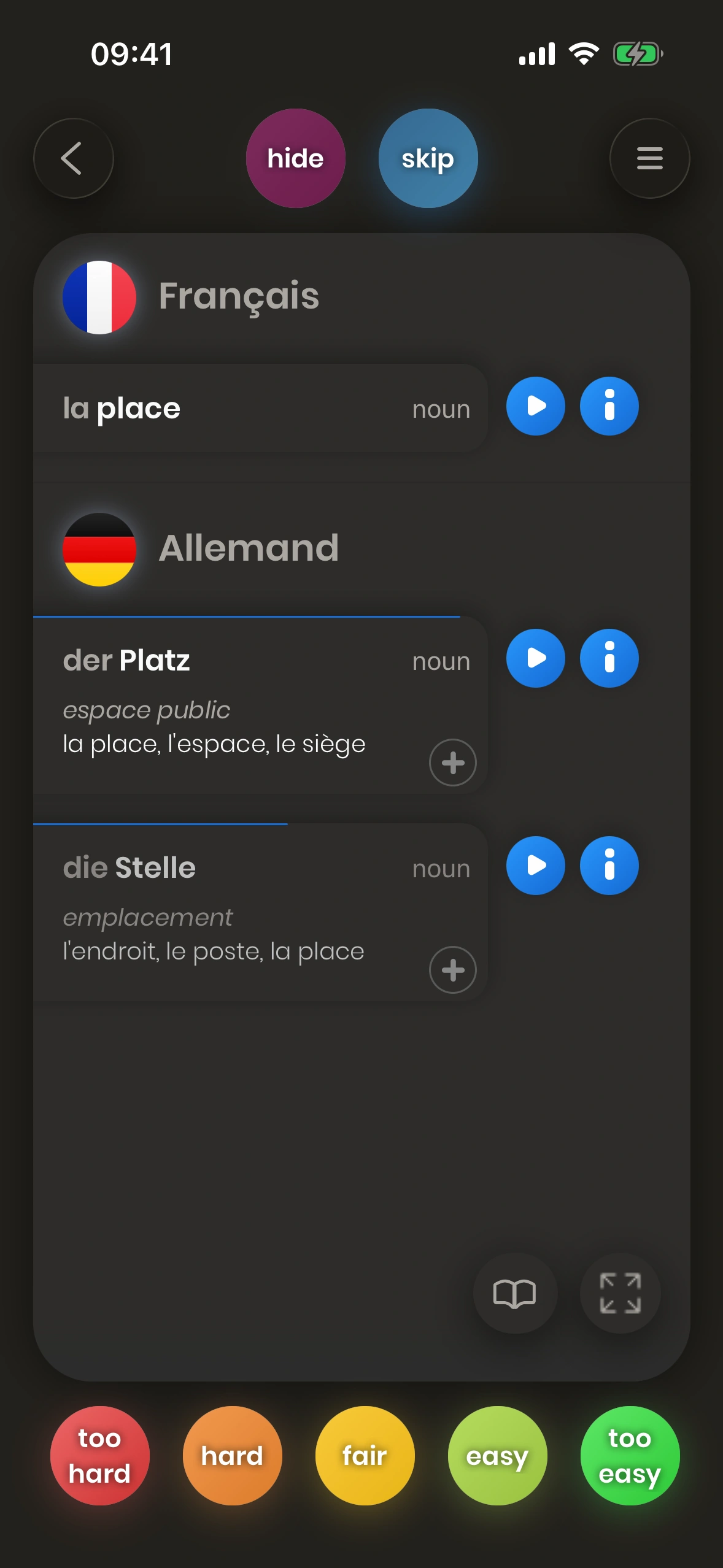Screen dimensions: 723x1568
Task: Play pronunciation of die Stelle
Action: coord(535,866)
